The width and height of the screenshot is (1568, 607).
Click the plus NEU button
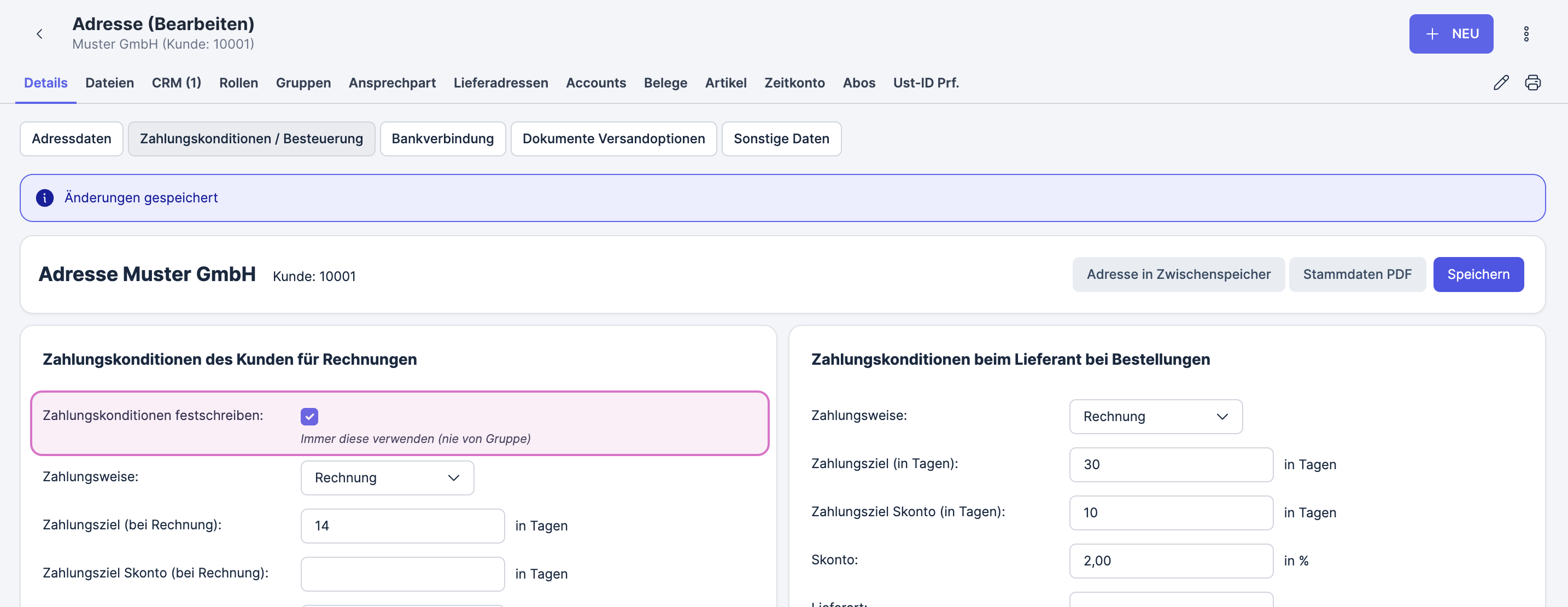tap(1451, 33)
